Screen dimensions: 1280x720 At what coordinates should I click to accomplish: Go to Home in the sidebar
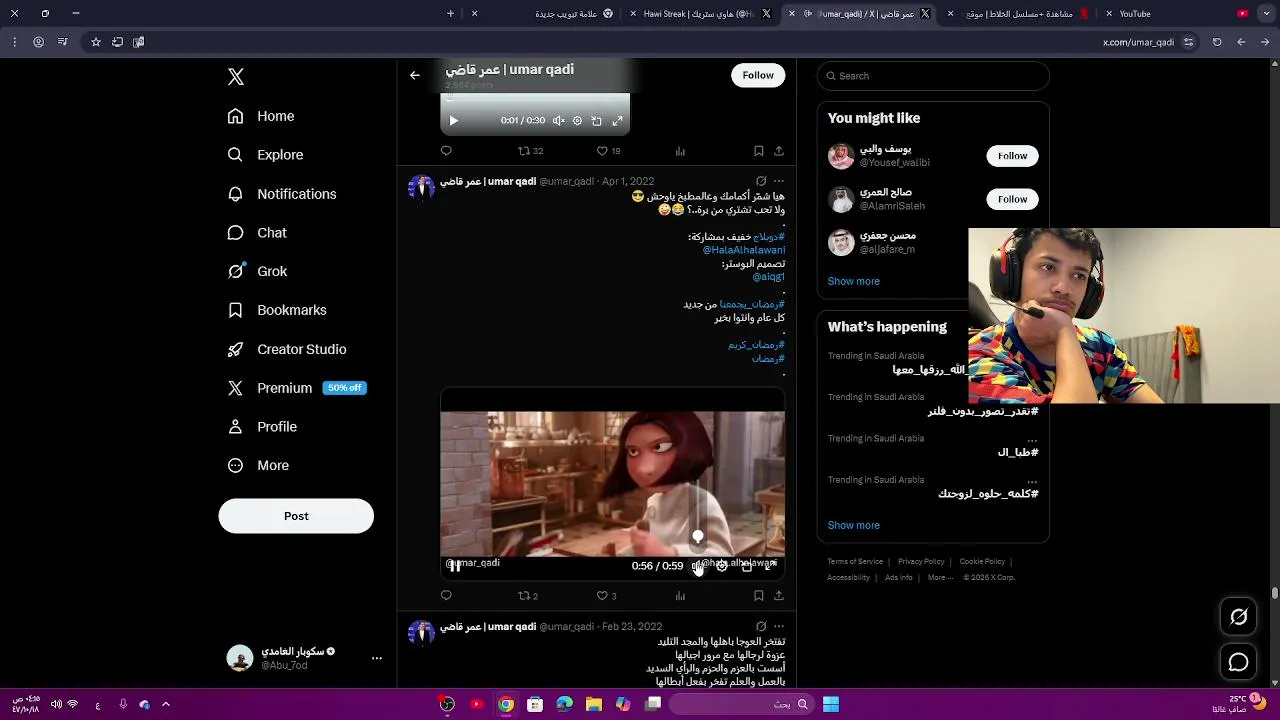(261, 116)
